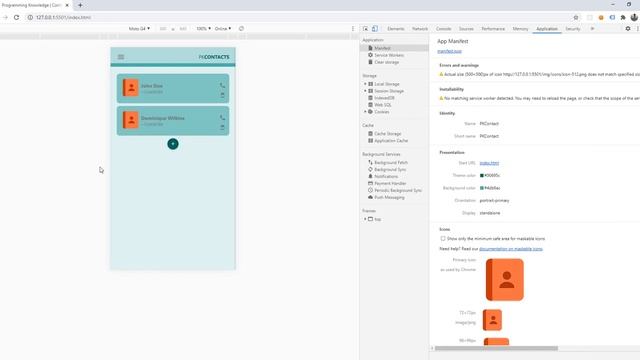The height and width of the screenshot is (360, 640).
Task: Switch to the Sources tab
Action: pos(466,29)
